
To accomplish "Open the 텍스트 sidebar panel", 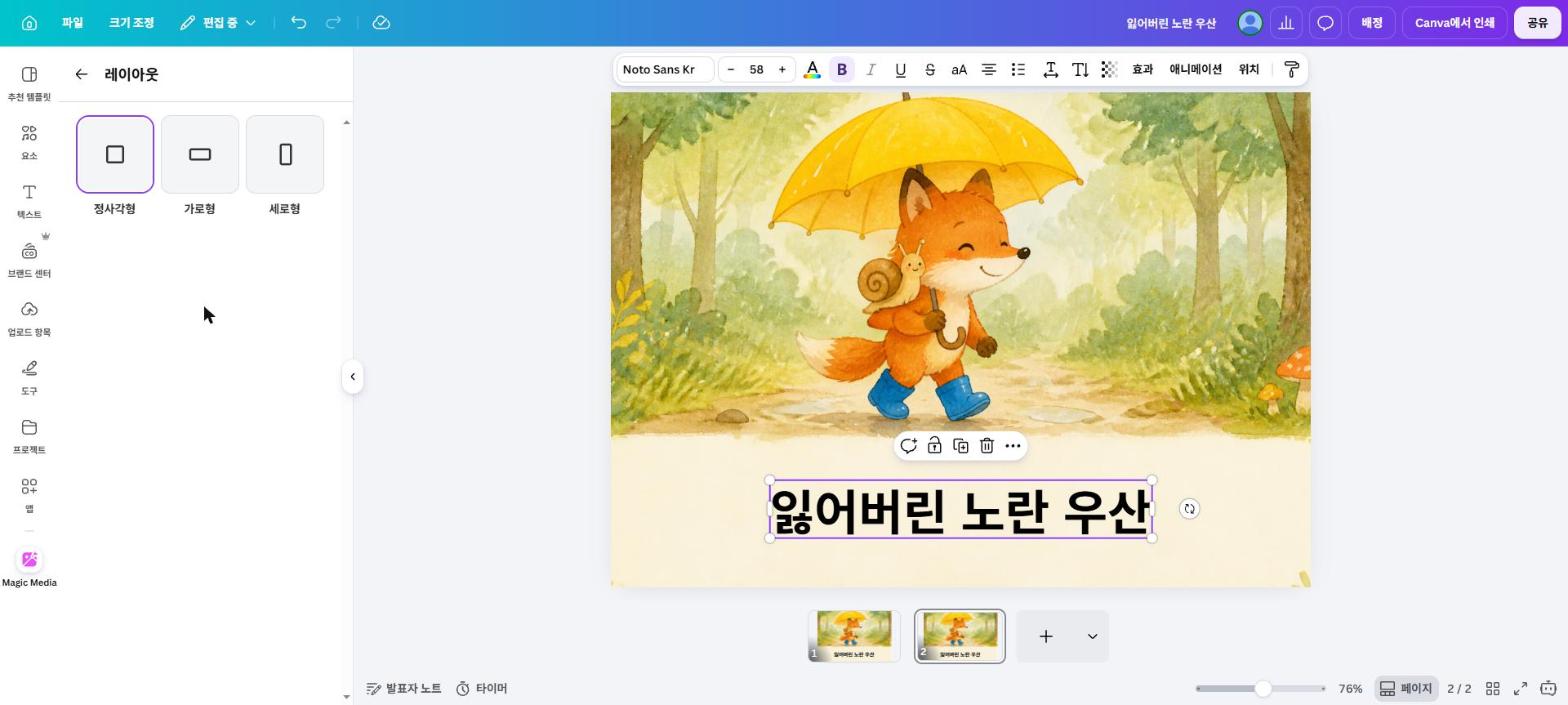I will (29, 201).
